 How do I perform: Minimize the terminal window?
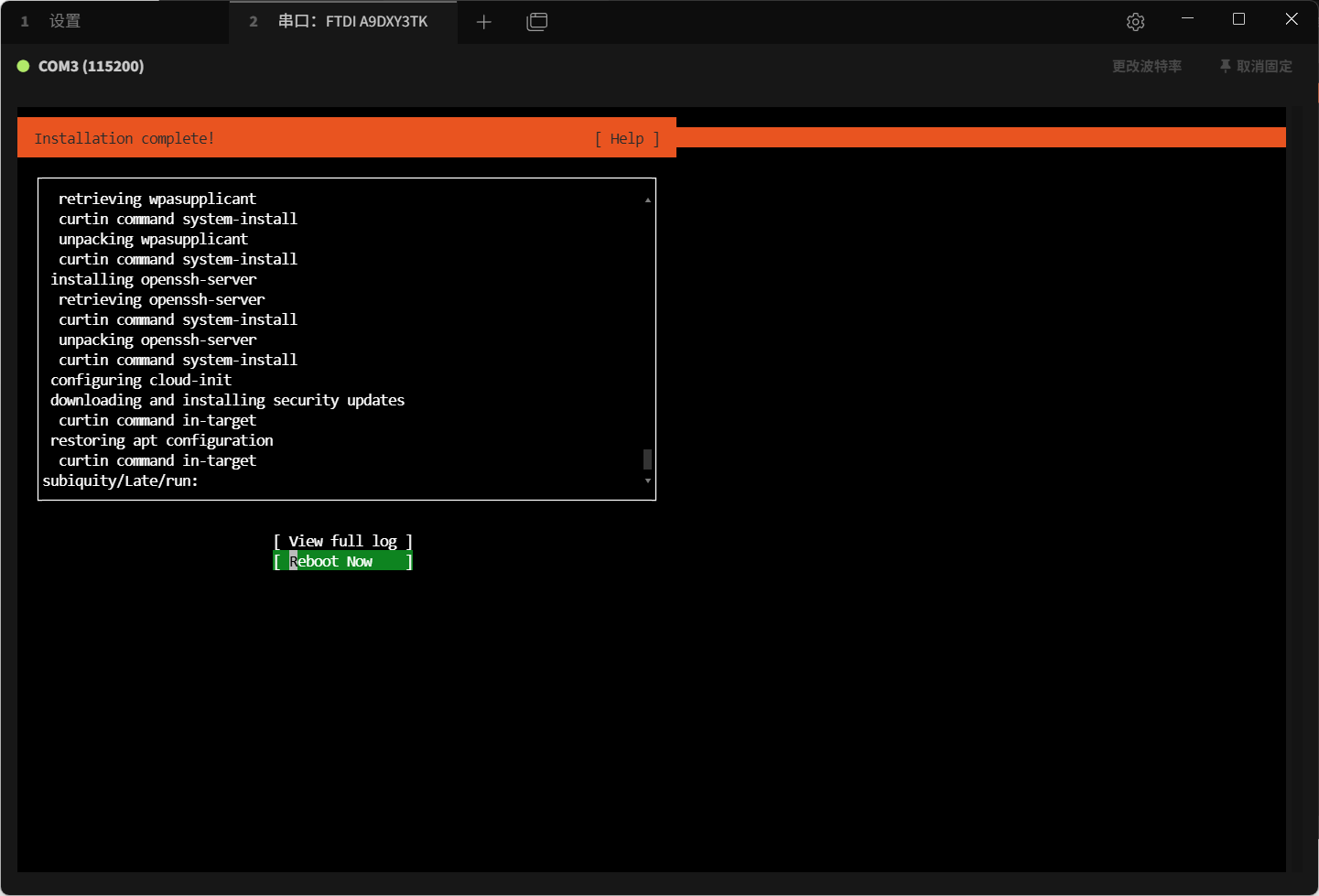coord(1187,19)
